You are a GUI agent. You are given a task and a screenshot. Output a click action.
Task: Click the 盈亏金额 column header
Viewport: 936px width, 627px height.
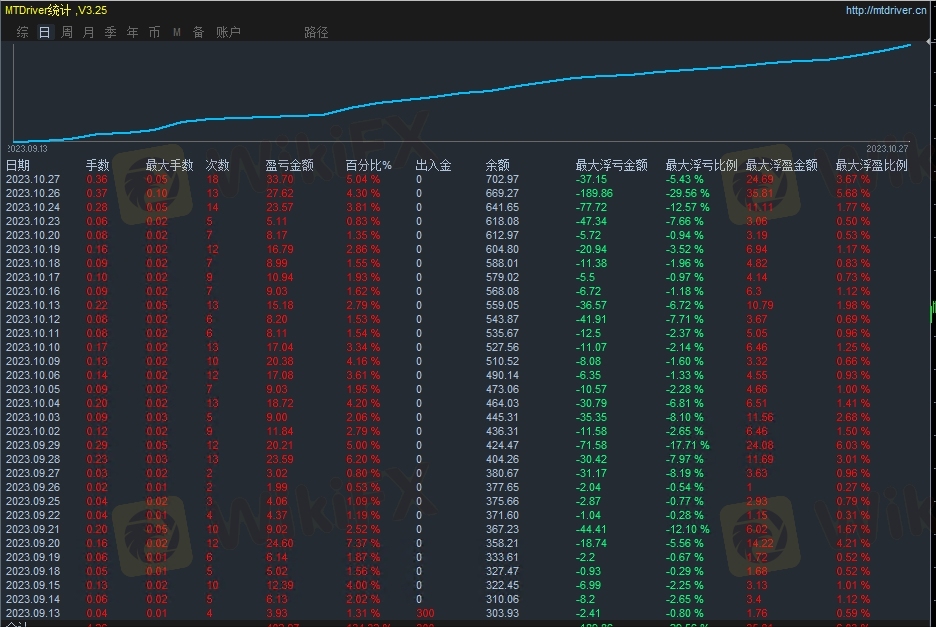[290, 165]
